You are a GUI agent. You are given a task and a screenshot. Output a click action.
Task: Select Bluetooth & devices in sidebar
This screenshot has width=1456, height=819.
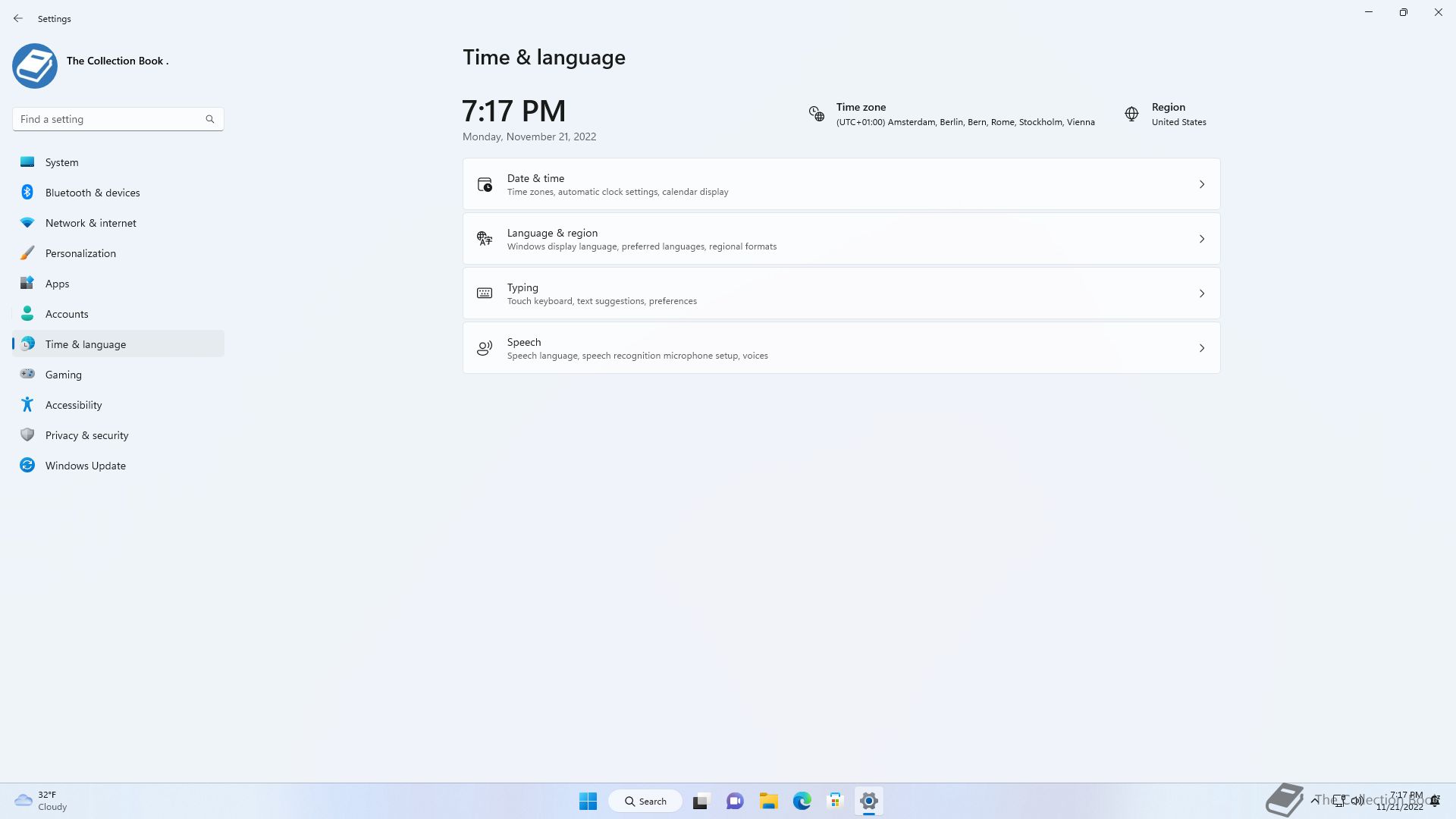tap(118, 193)
